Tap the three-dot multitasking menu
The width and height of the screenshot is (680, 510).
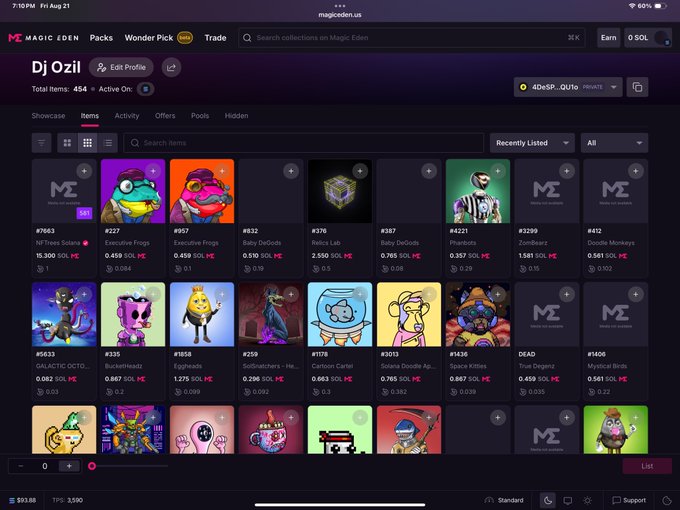click(340, 6)
